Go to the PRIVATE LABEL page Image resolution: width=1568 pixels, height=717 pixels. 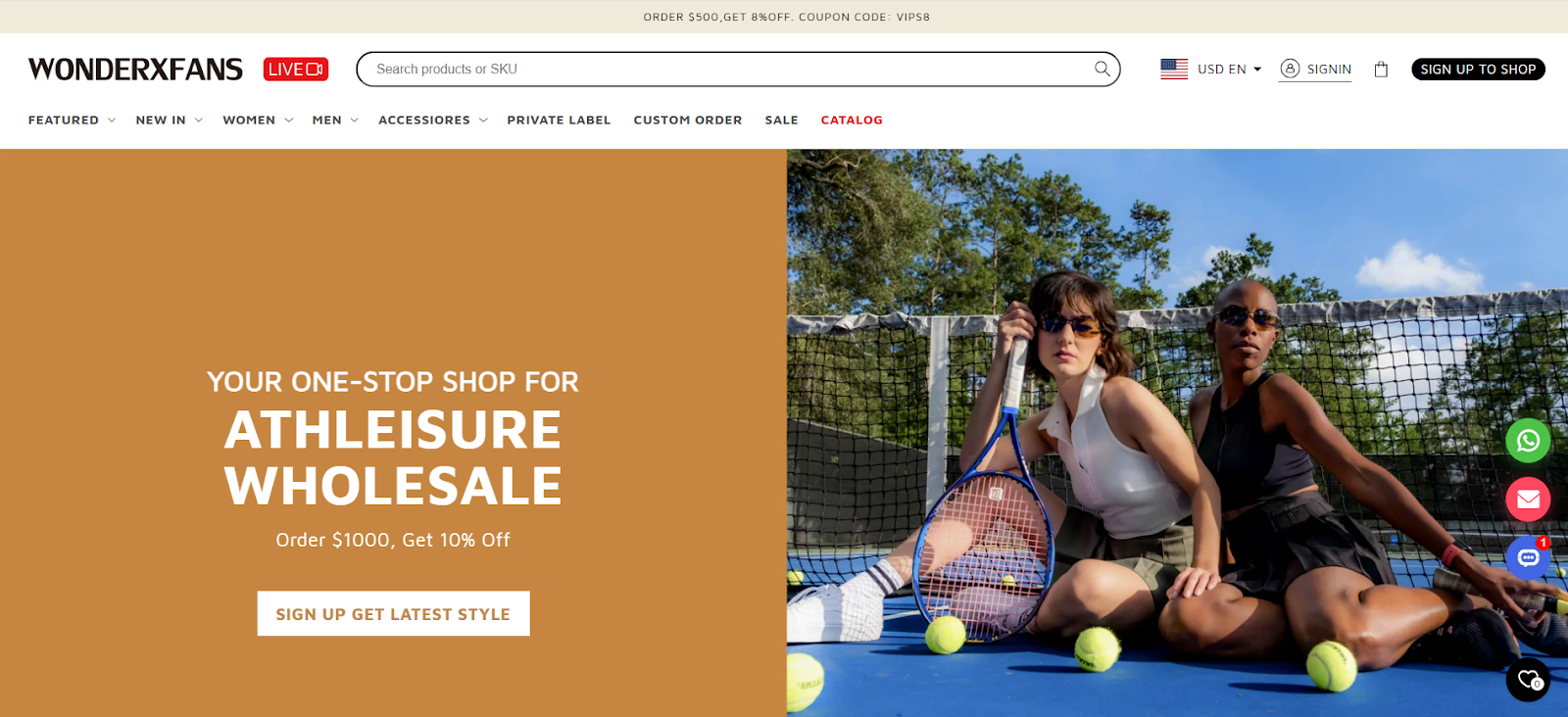[559, 120]
